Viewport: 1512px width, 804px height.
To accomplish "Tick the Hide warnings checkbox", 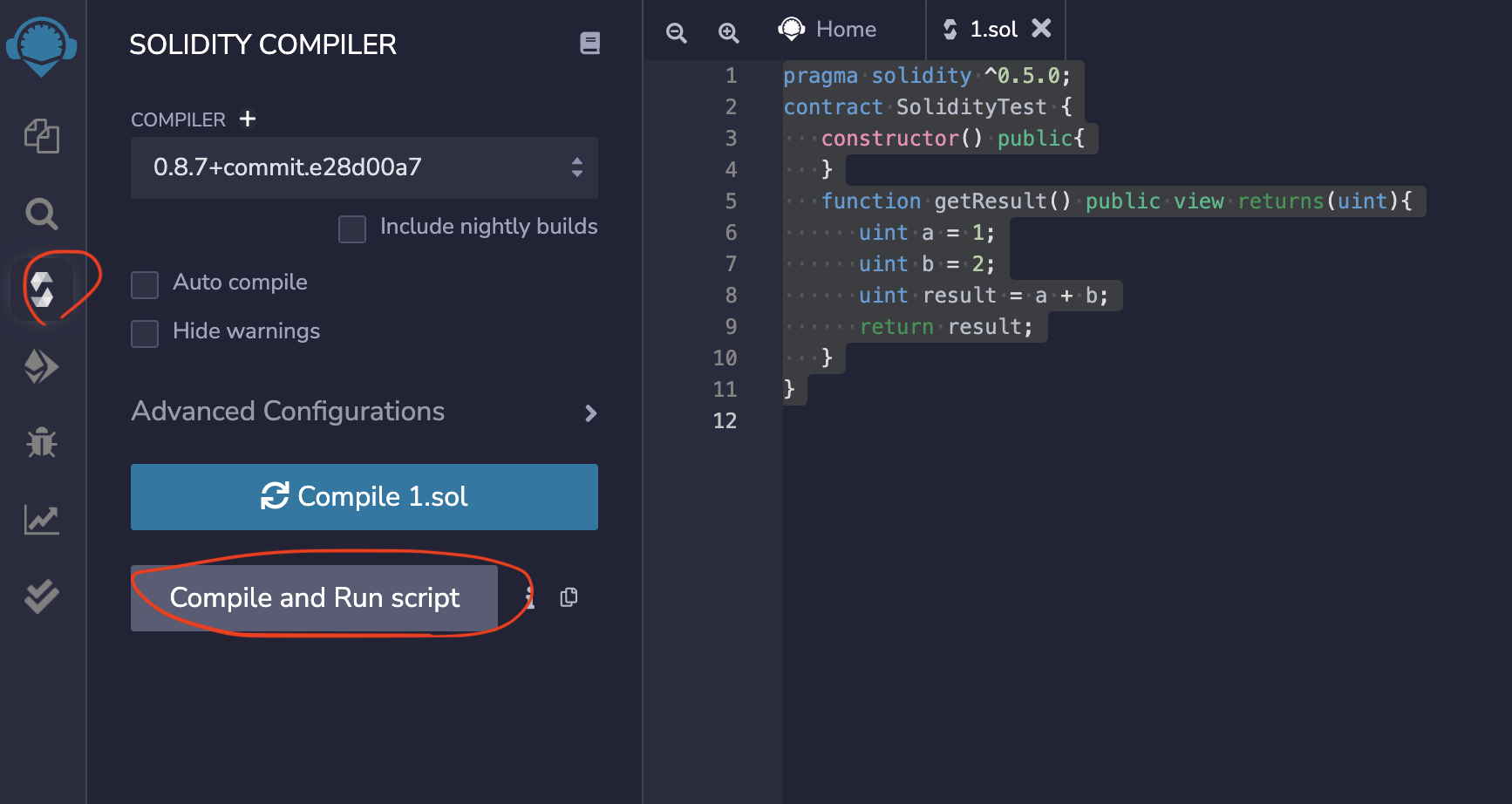I will (145, 334).
